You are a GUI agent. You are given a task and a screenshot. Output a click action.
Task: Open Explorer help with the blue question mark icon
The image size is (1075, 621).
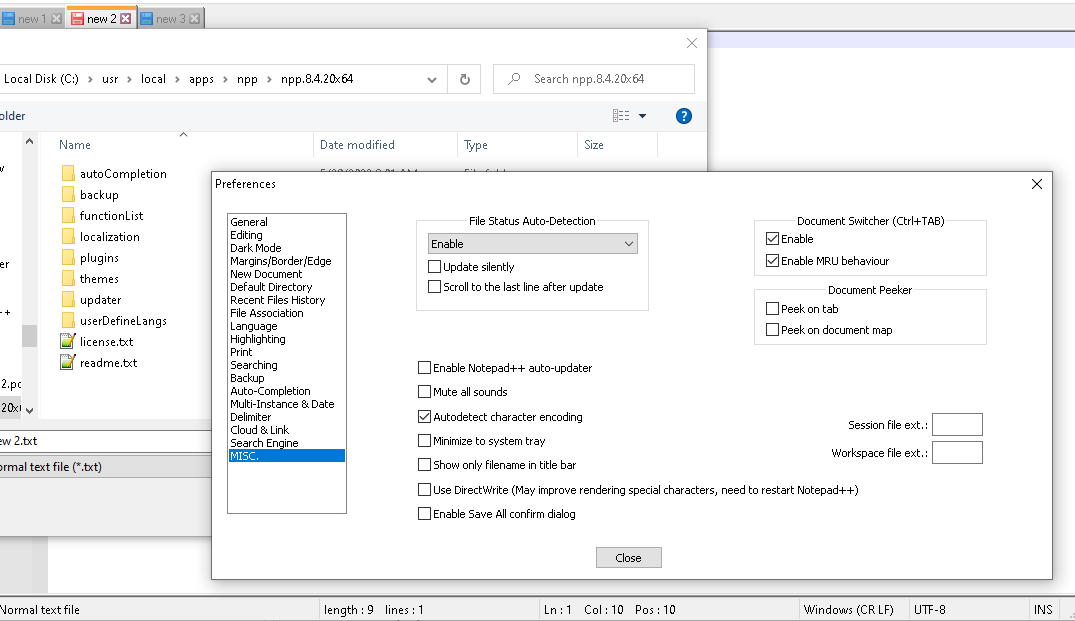tap(683, 115)
